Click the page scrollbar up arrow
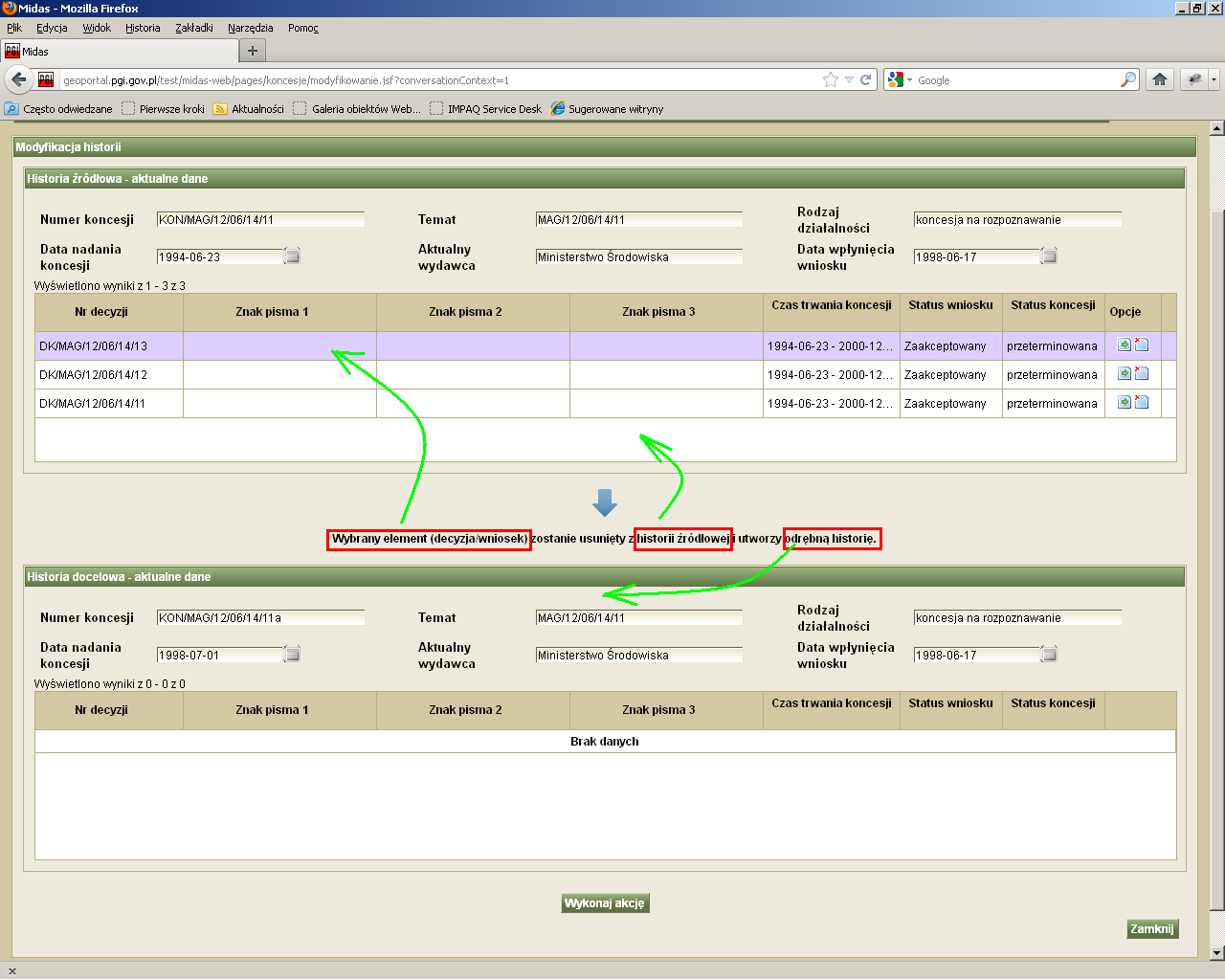This screenshot has width=1225, height=980. coord(1217,128)
